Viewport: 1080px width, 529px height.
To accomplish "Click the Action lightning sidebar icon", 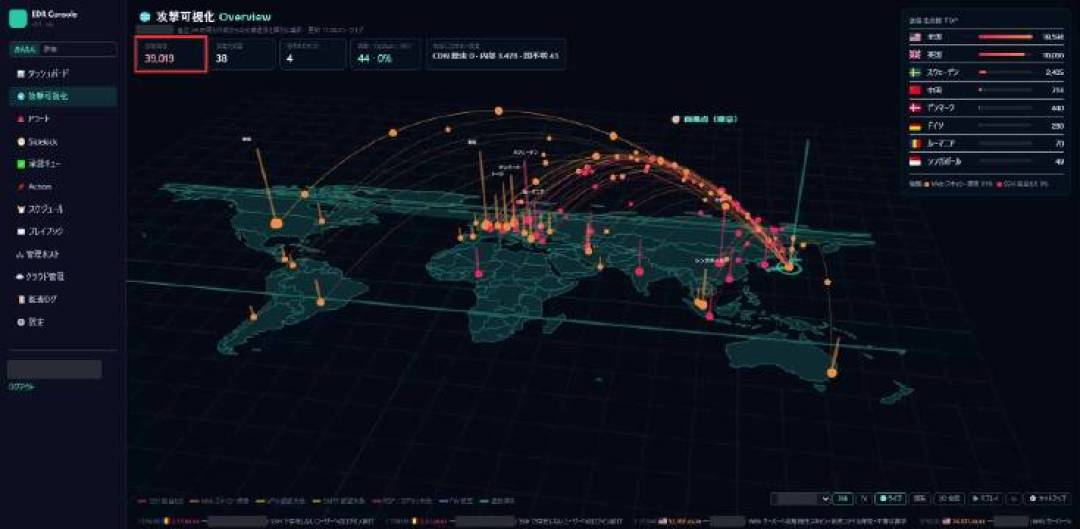I will [x=21, y=187].
